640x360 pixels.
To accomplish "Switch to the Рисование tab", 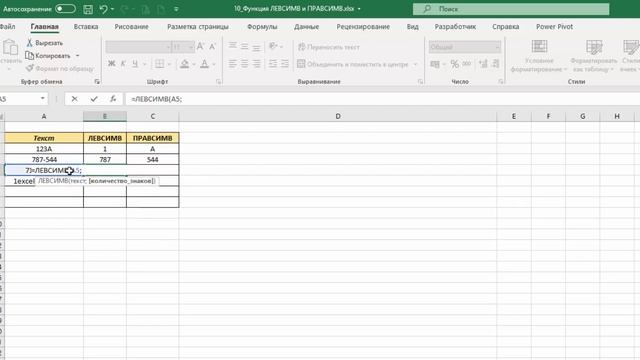I will pyautogui.click(x=131, y=27).
